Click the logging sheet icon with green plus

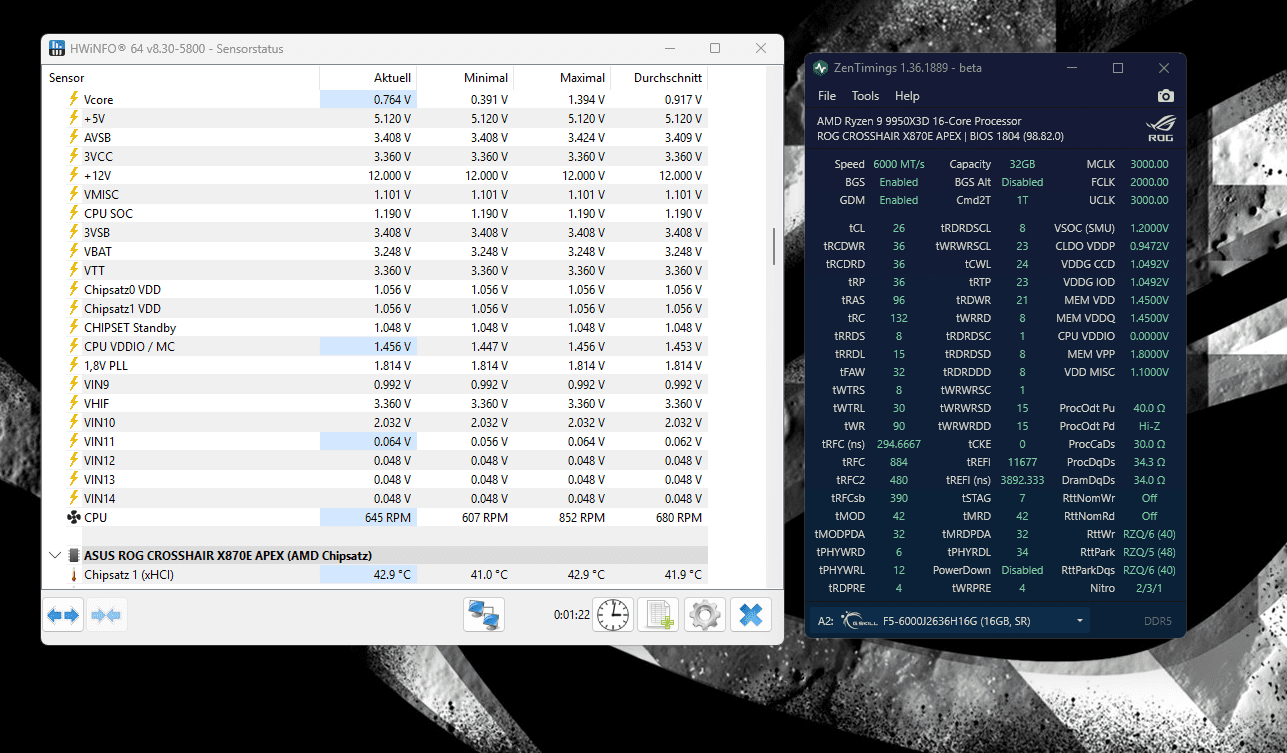click(x=659, y=615)
